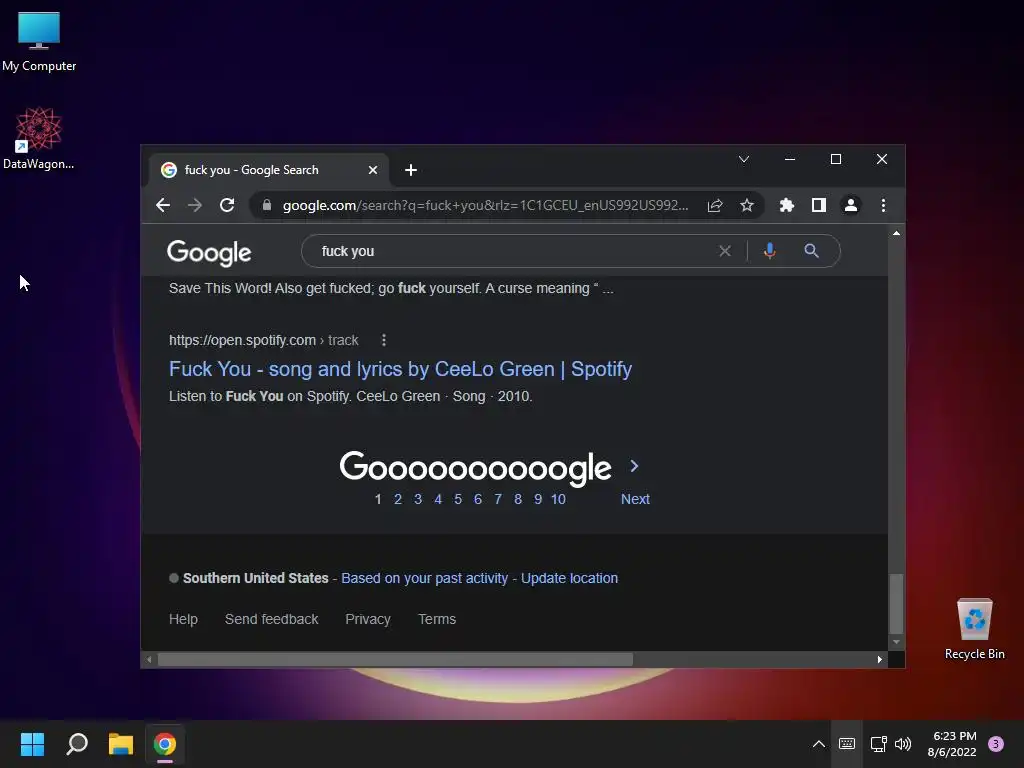Open the CeeLo Green Spotify result
Screen dimensions: 1024x768
400,369
